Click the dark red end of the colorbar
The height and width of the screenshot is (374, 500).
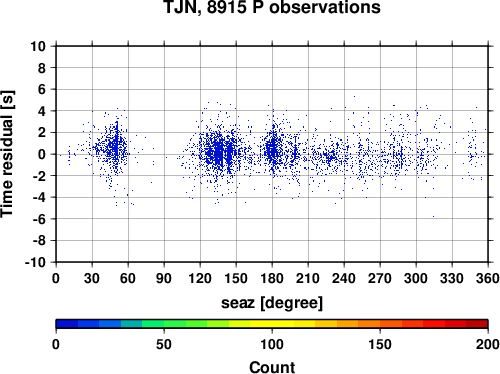click(477, 324)
